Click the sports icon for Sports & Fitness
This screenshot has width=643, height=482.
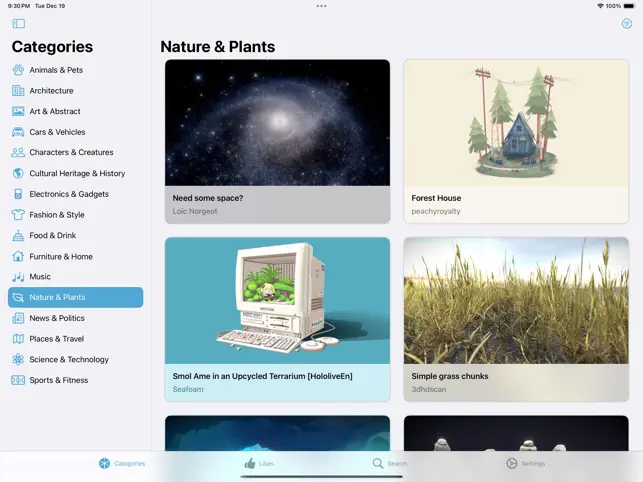click(x=18, y=380)
